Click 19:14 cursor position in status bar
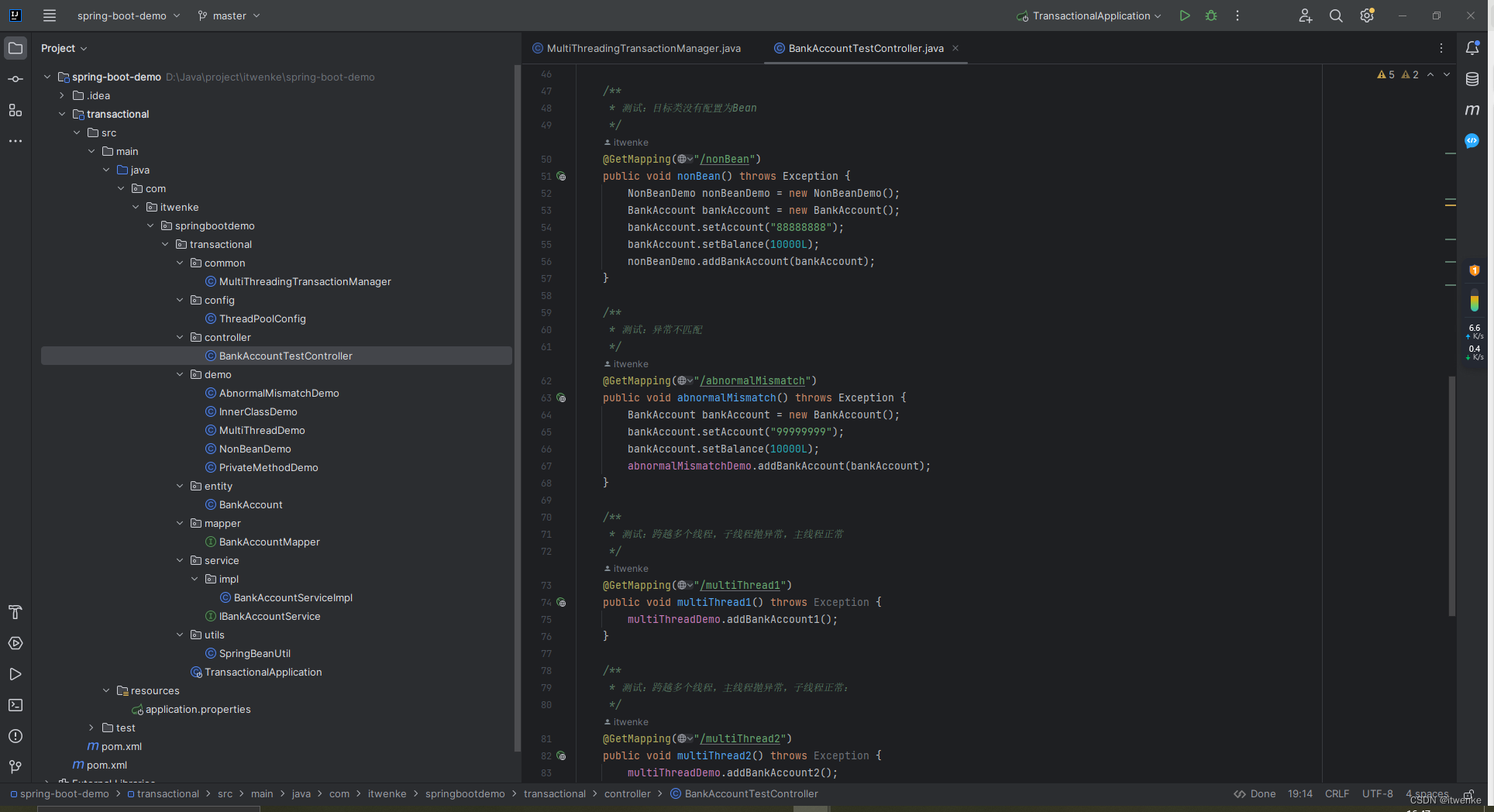 point(1300,794)
